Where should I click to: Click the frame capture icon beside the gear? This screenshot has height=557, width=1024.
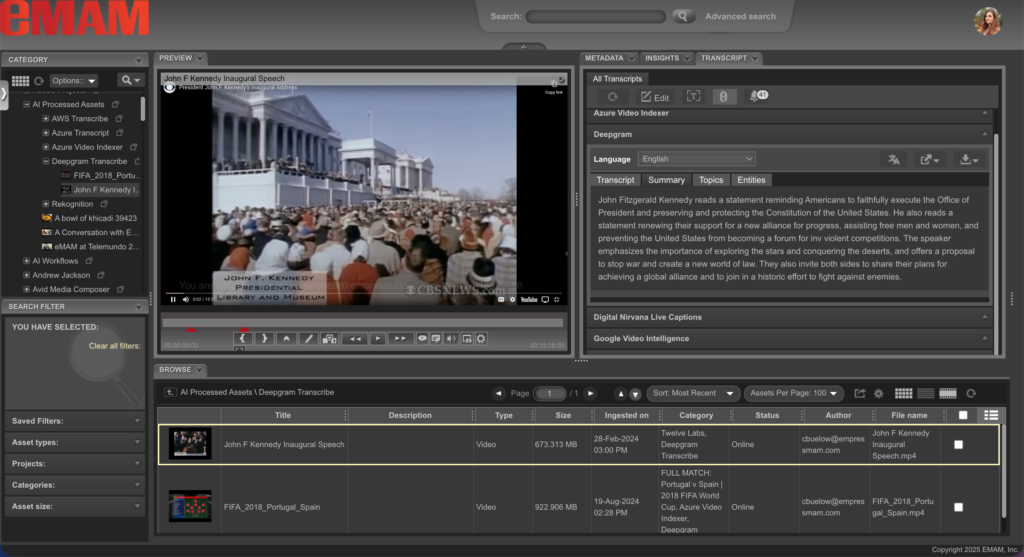point(467,338)
